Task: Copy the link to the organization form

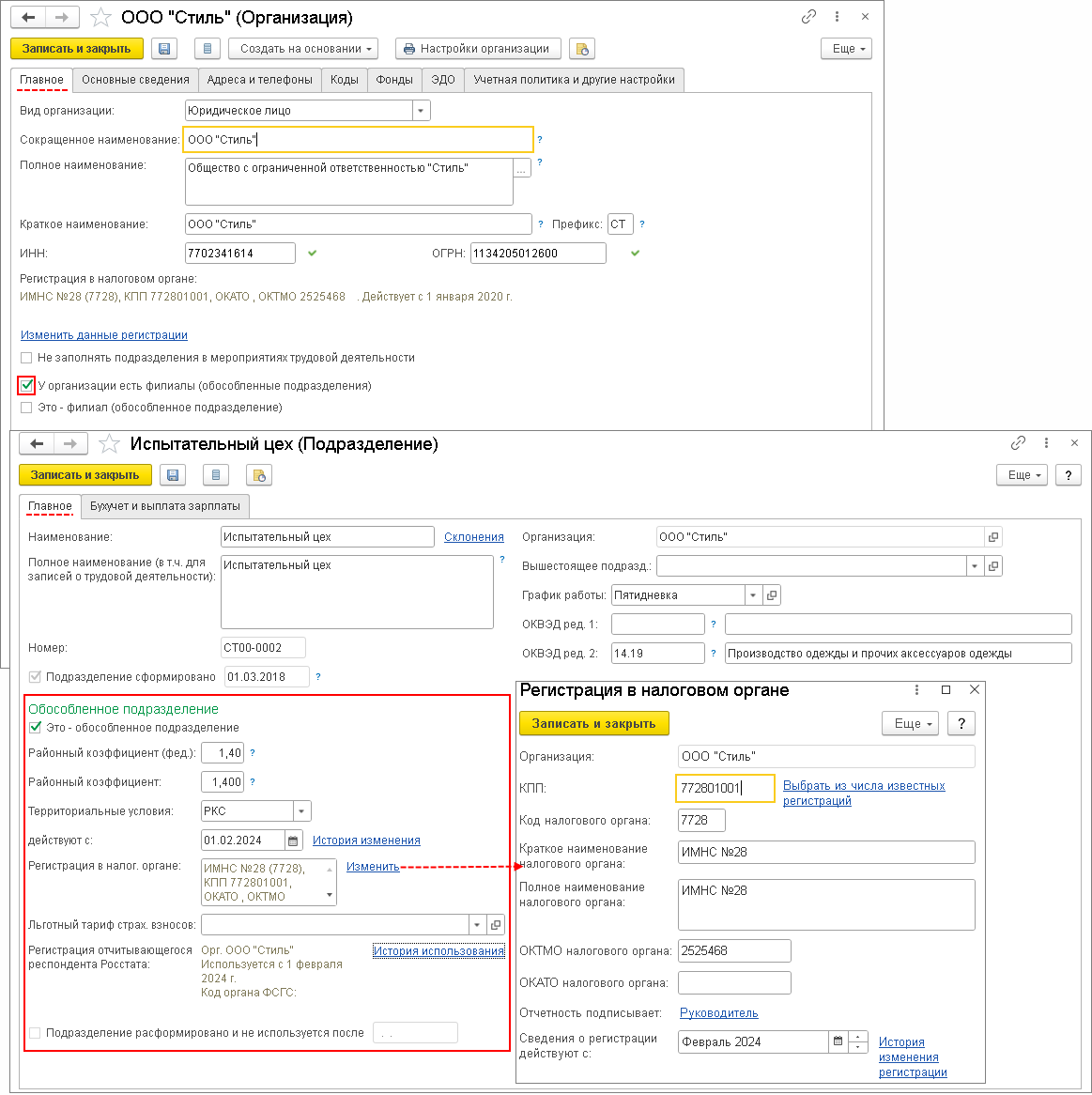Action: pos(808,17)
